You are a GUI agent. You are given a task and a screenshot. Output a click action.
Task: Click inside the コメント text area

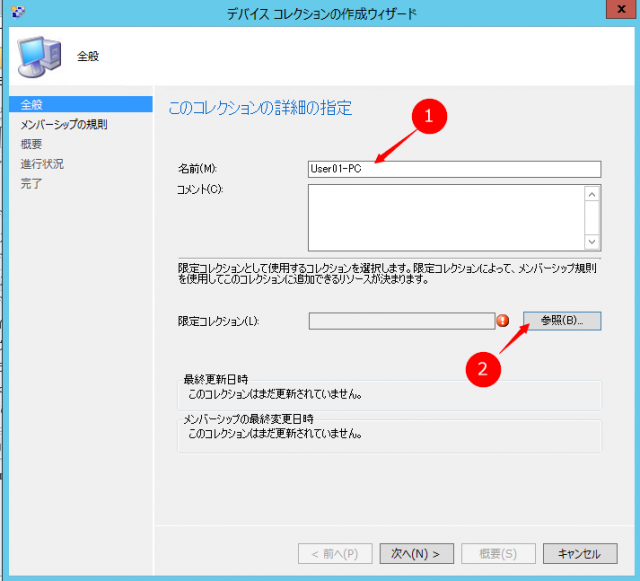point(446,217)
